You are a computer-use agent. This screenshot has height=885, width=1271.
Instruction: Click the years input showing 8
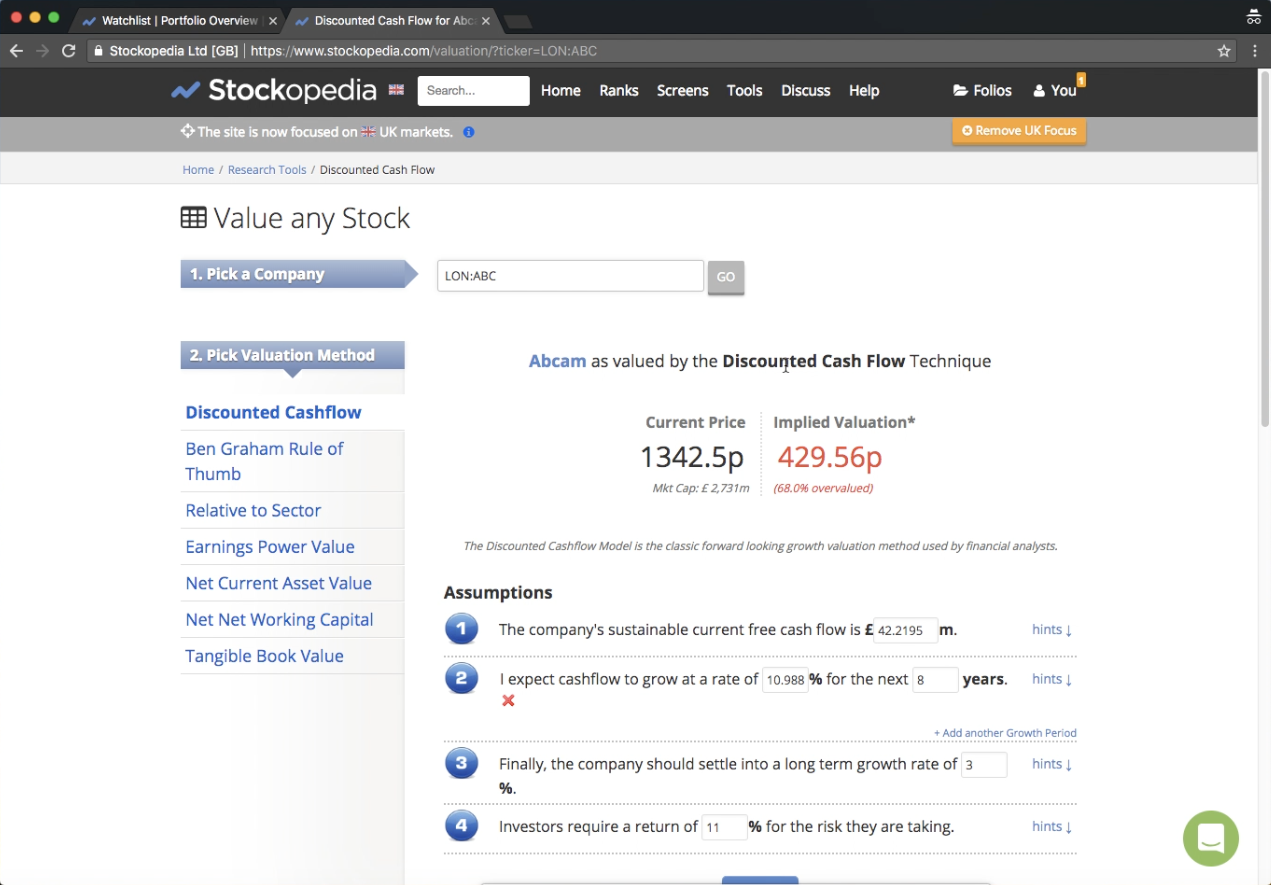coord(935,680)
